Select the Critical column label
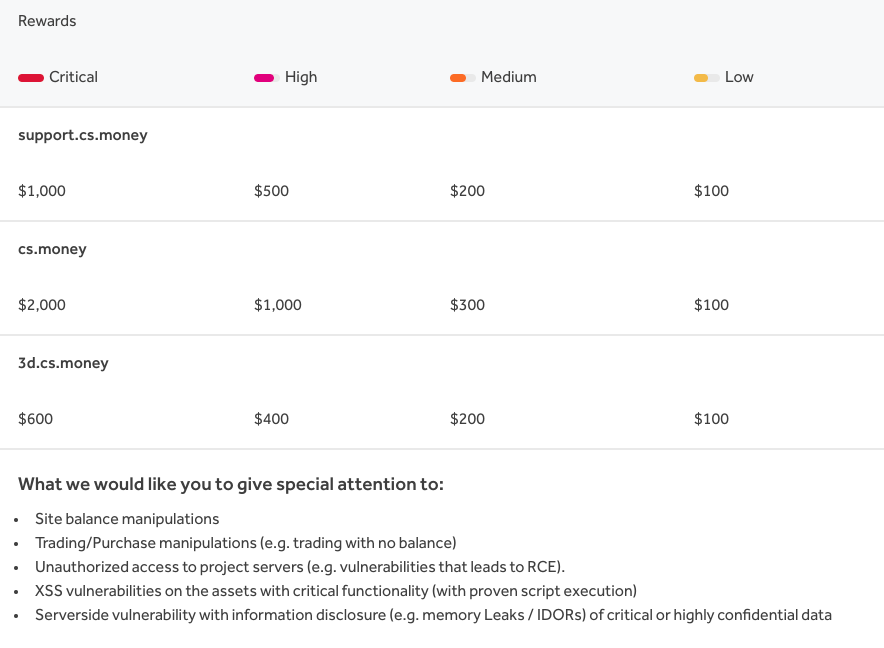Image resolution: width=884 pixels, height=648 pixels. click(x=73, y=77)
